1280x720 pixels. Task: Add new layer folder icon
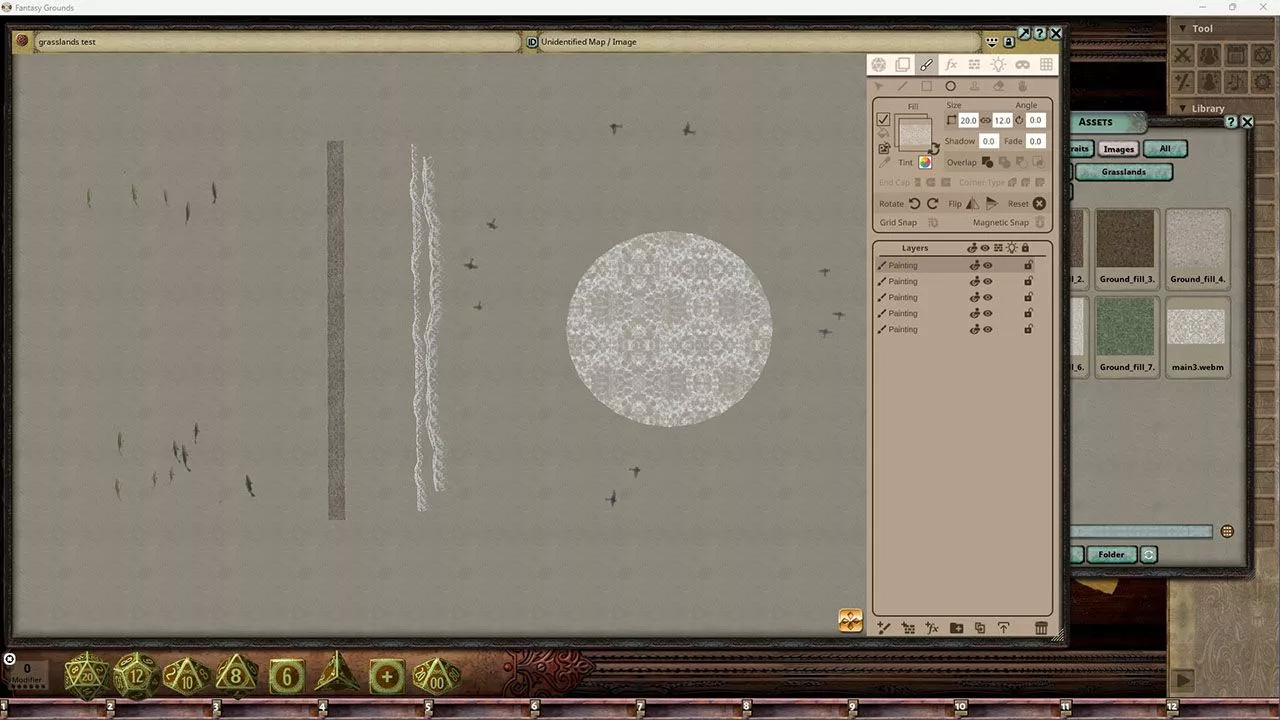[956, 628]
